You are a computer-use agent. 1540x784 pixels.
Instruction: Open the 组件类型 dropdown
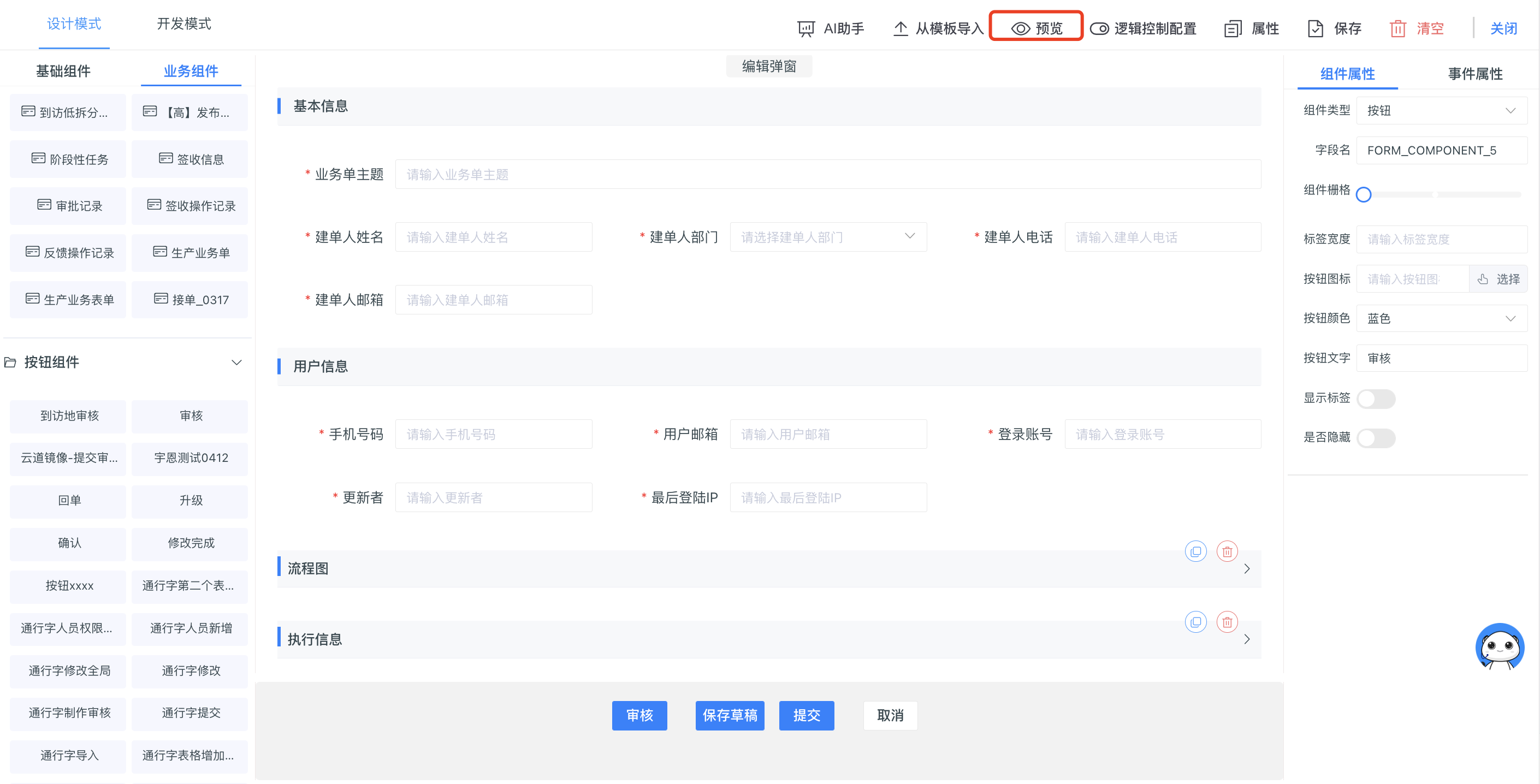[x=1441, y=110]
